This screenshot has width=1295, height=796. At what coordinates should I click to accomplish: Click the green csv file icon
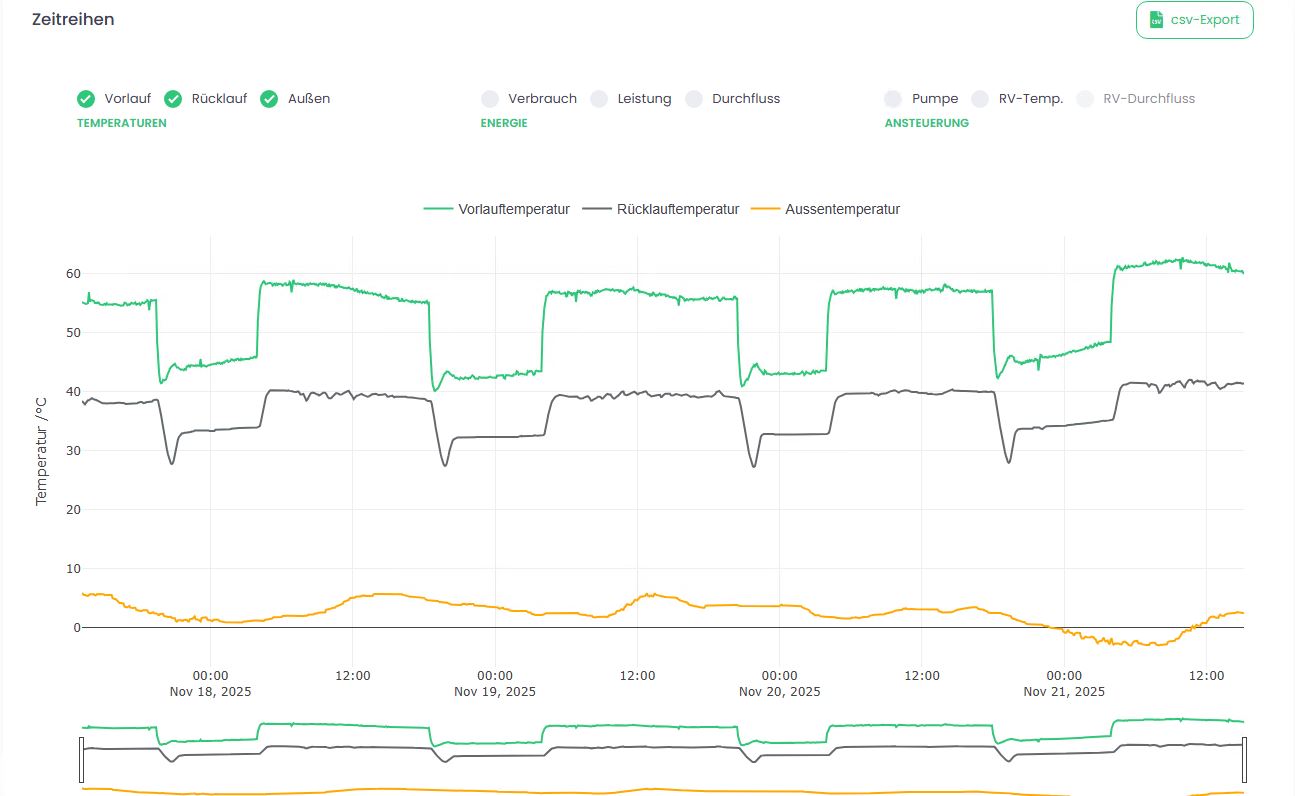tap(1156, 20)
